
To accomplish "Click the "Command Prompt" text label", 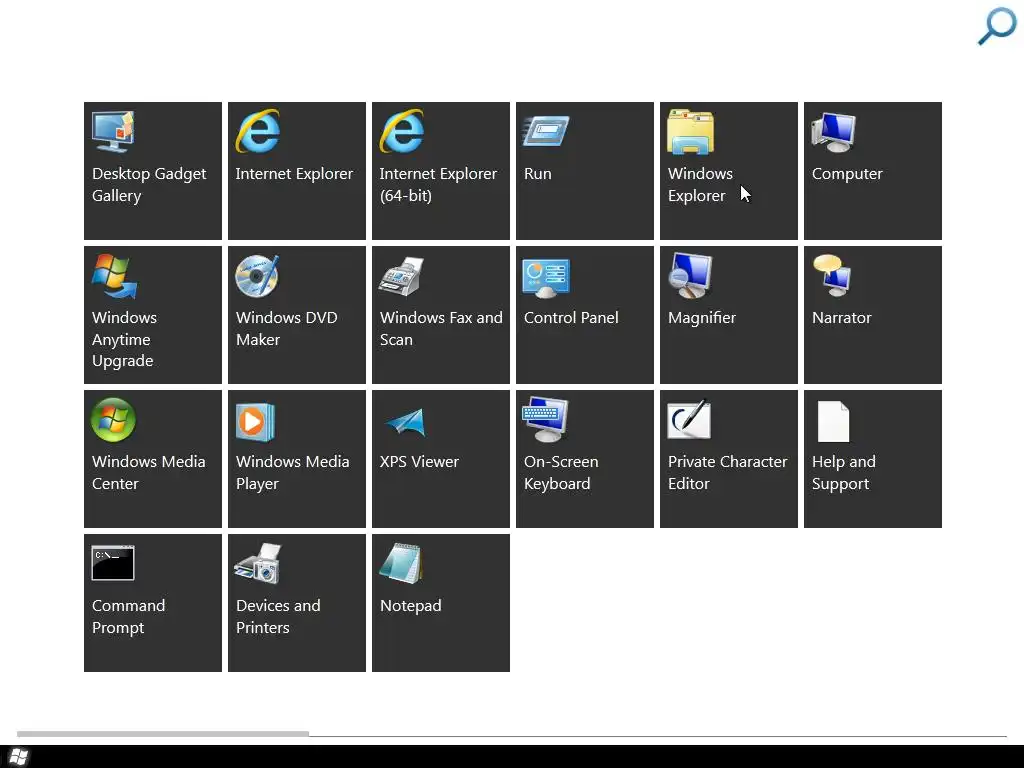I will (129, 616).
